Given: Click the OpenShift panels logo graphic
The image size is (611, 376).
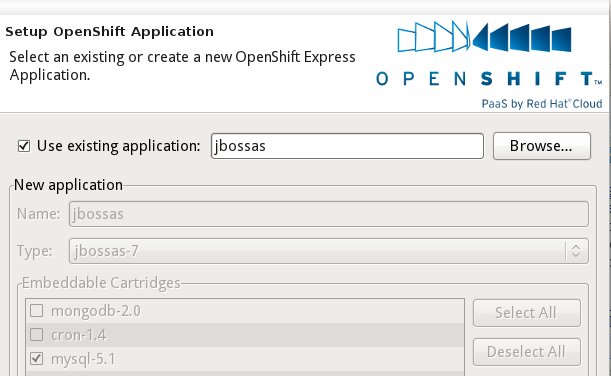Looking at the screenshot, I should [484, 37].
